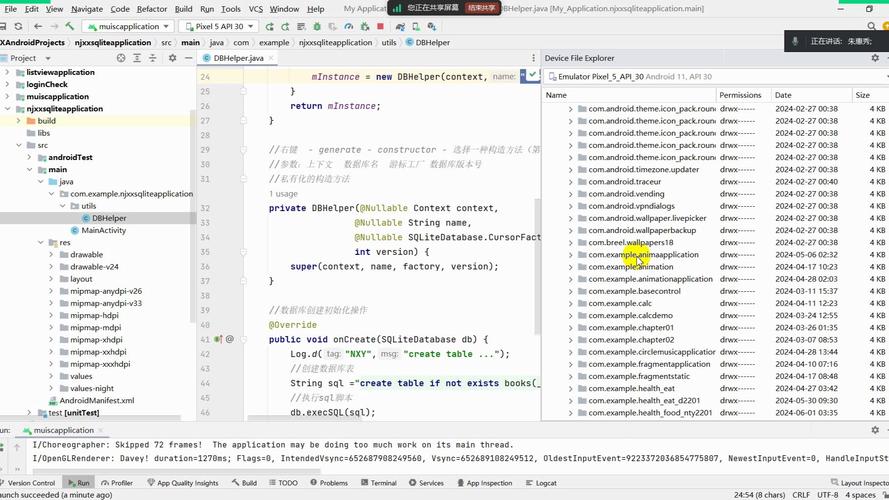This screenshot has height=500, width=889.
Task: Click editor tabs more options icon
Action: 533,58
